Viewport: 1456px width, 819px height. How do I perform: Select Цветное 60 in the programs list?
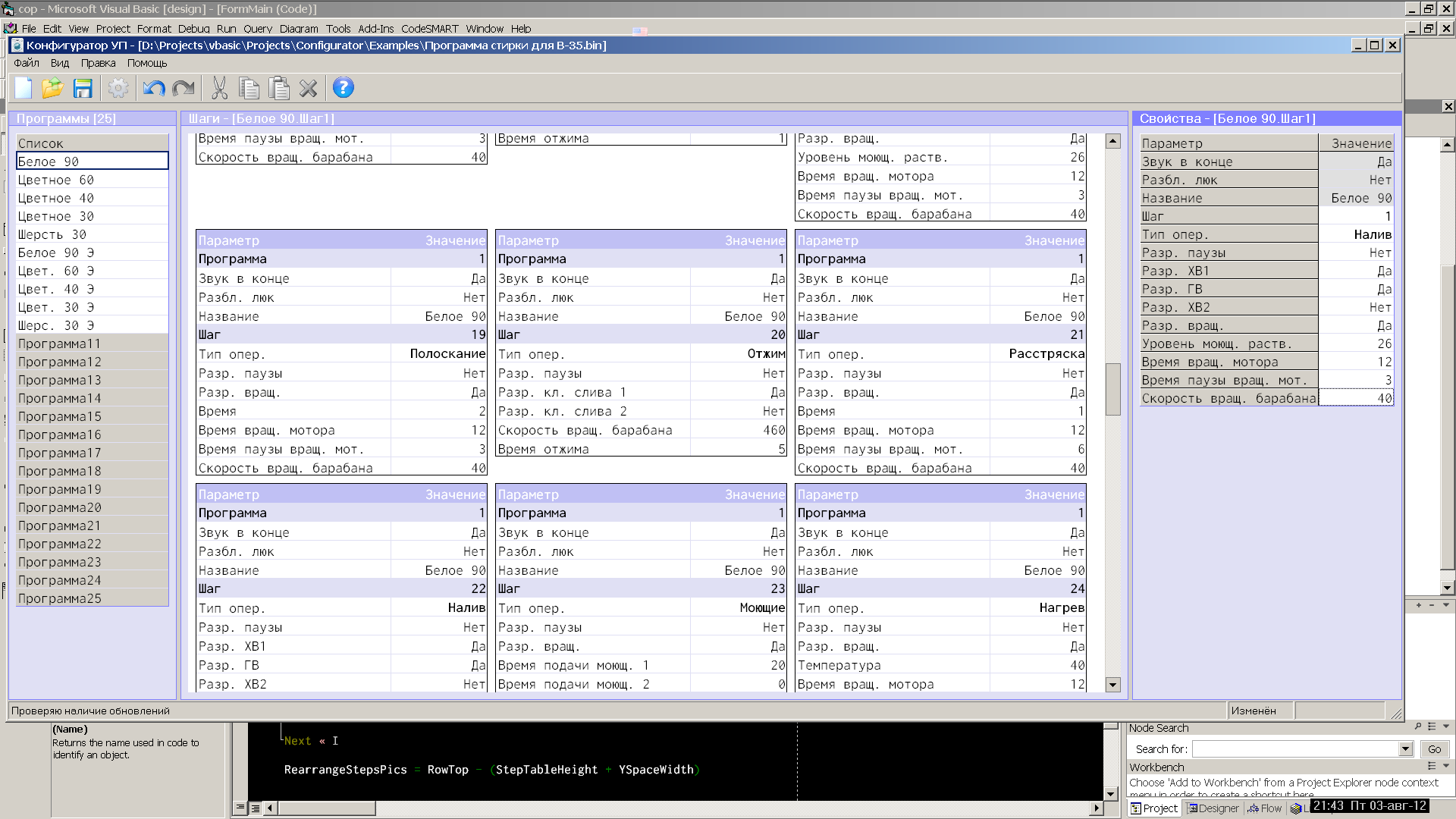point(56,180)
